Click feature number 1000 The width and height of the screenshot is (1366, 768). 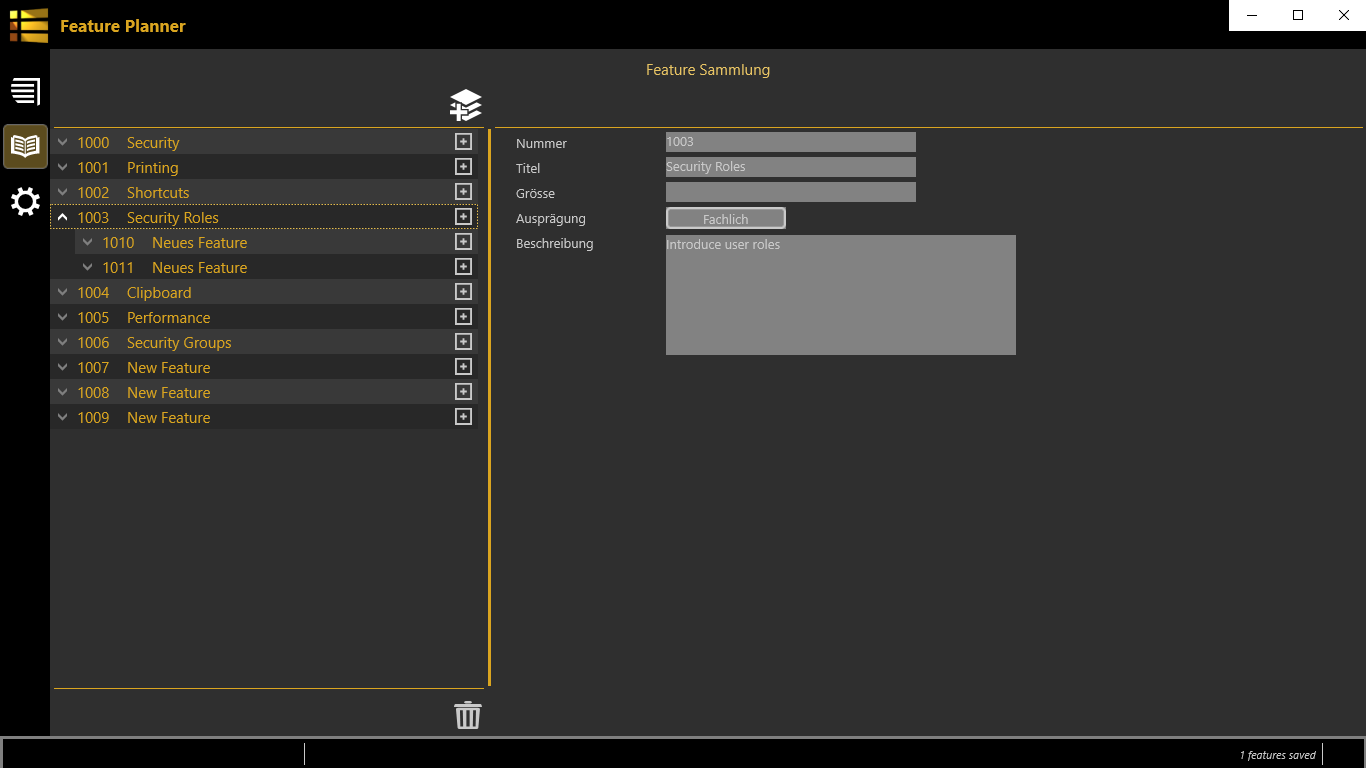click(x=93, y=143)
